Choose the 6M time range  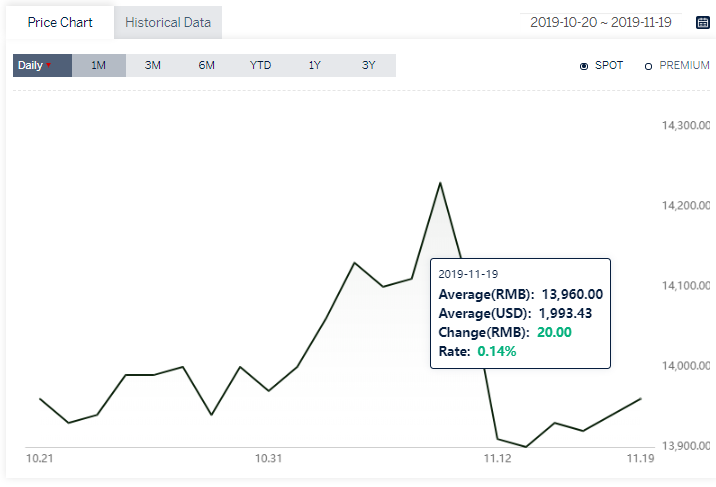206,65
